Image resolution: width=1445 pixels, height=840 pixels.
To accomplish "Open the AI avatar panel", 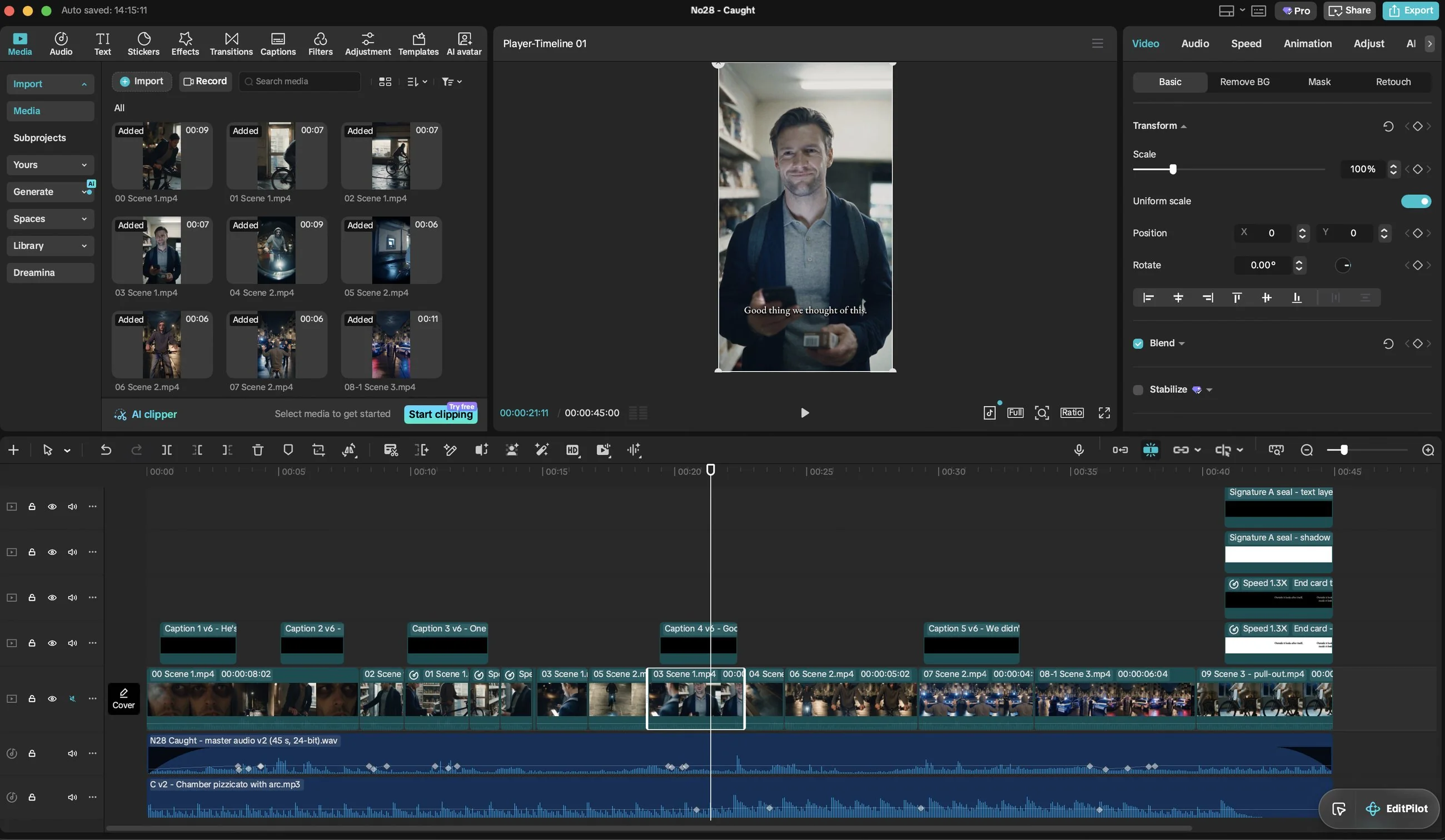I will pos(465,43).
